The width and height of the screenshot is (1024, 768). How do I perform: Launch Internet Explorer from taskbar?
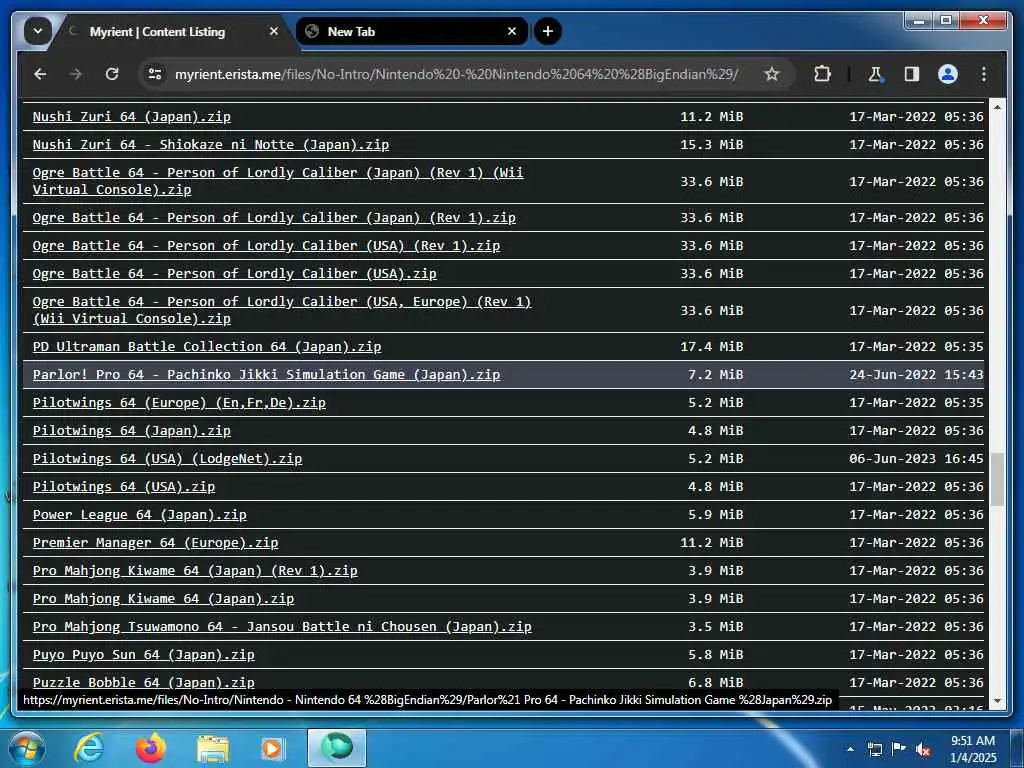click(x=89, y=748)
